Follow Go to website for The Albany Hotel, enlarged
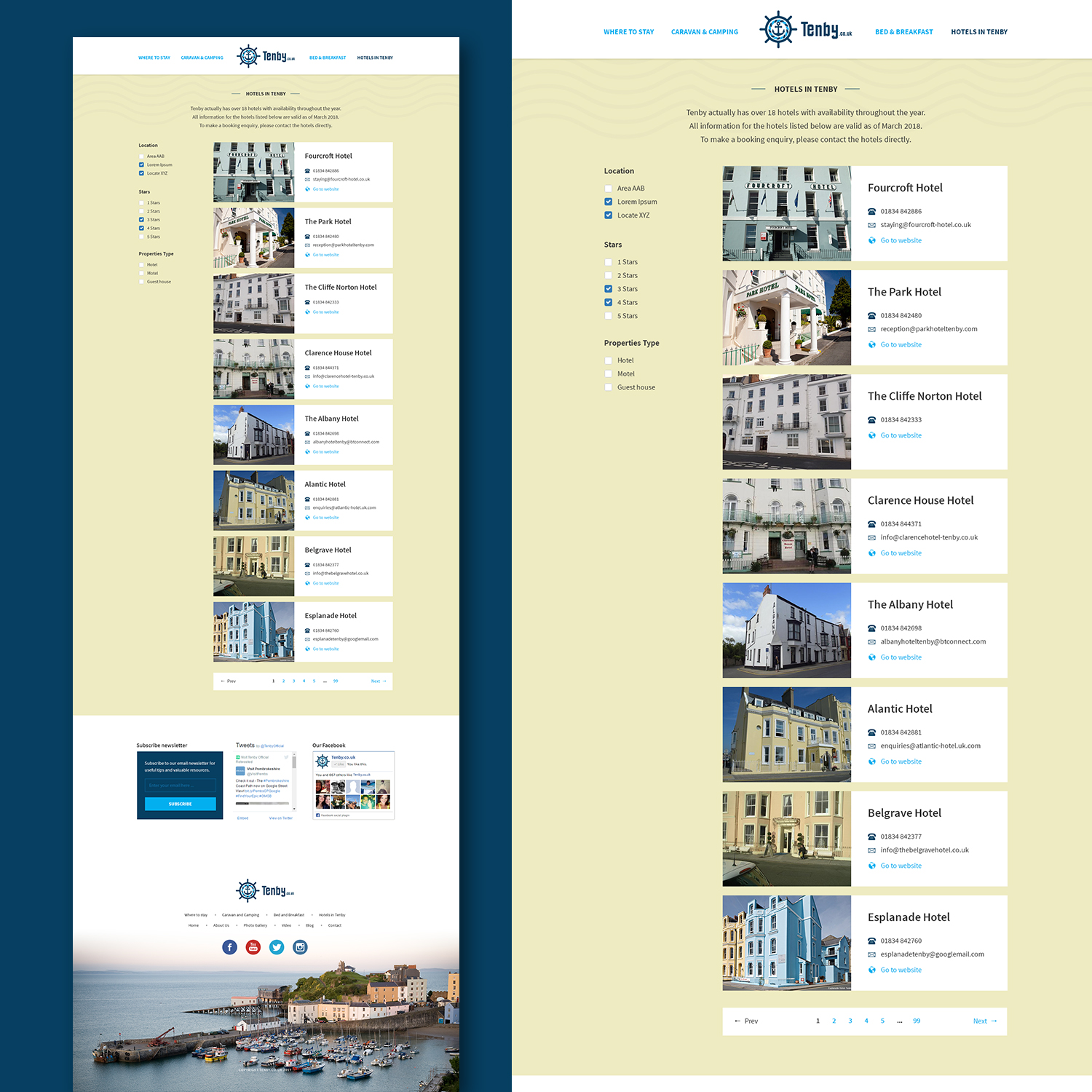 pos(901,657)
